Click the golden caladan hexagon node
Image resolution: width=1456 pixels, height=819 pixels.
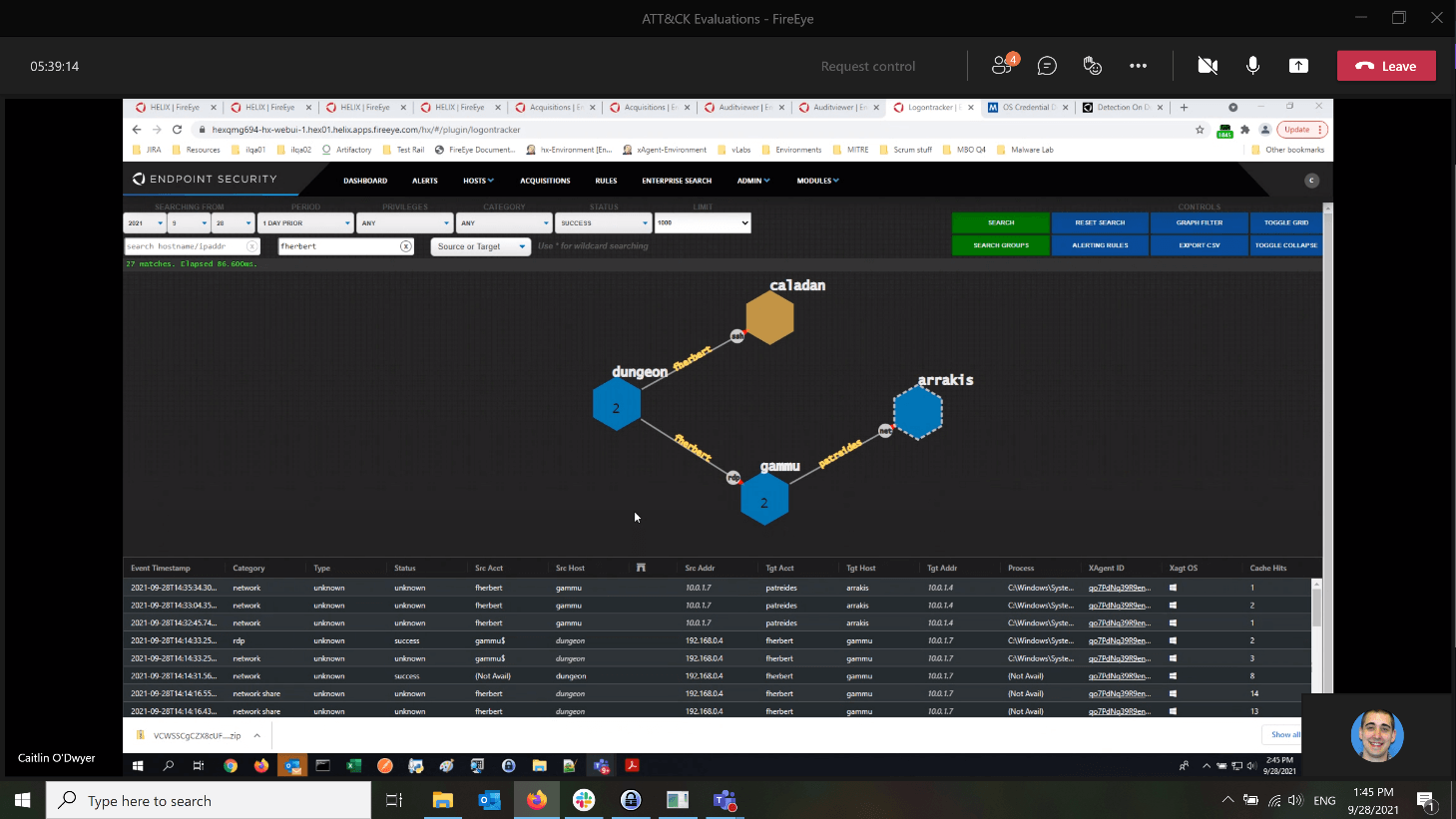tap(769, 319)
